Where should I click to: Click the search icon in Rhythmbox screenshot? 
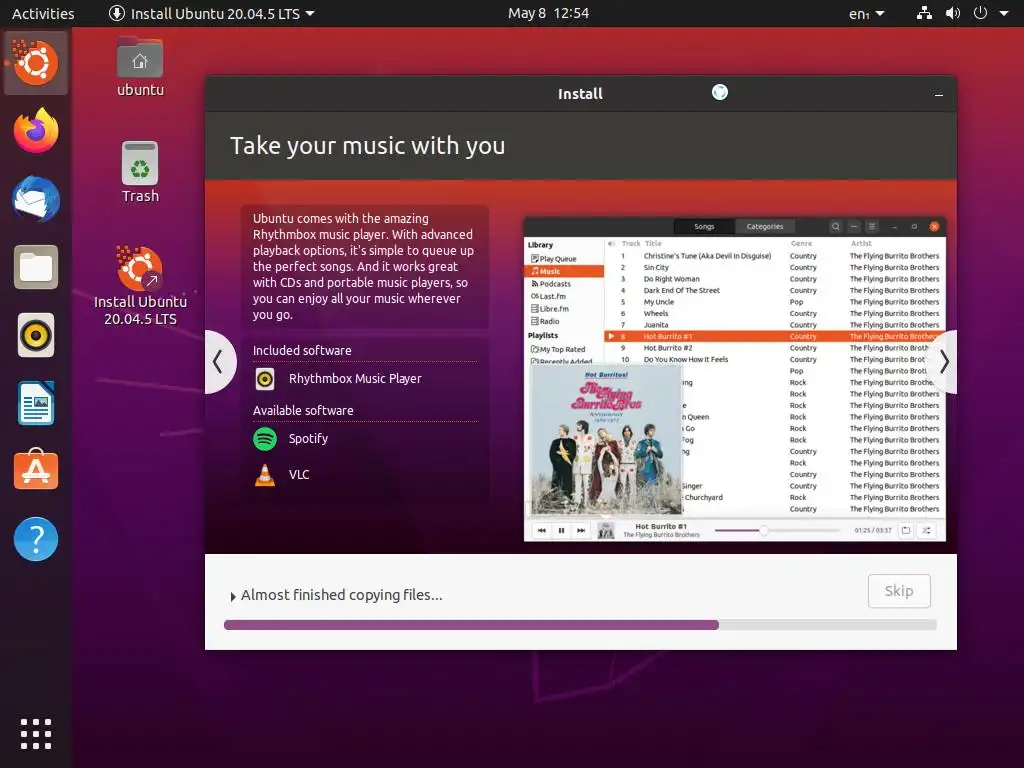tap(835, 227)
